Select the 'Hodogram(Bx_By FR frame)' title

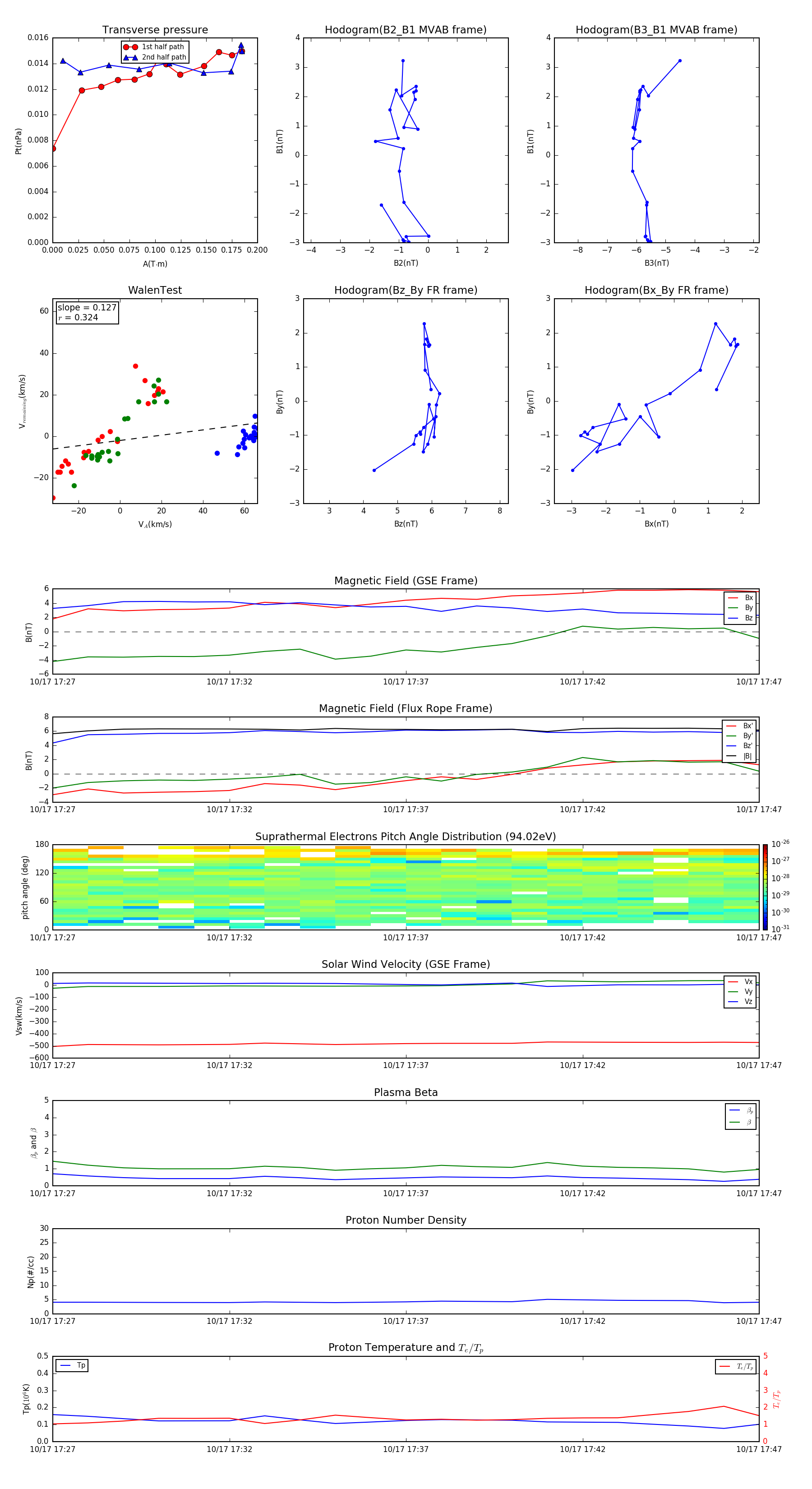[656, 290]
